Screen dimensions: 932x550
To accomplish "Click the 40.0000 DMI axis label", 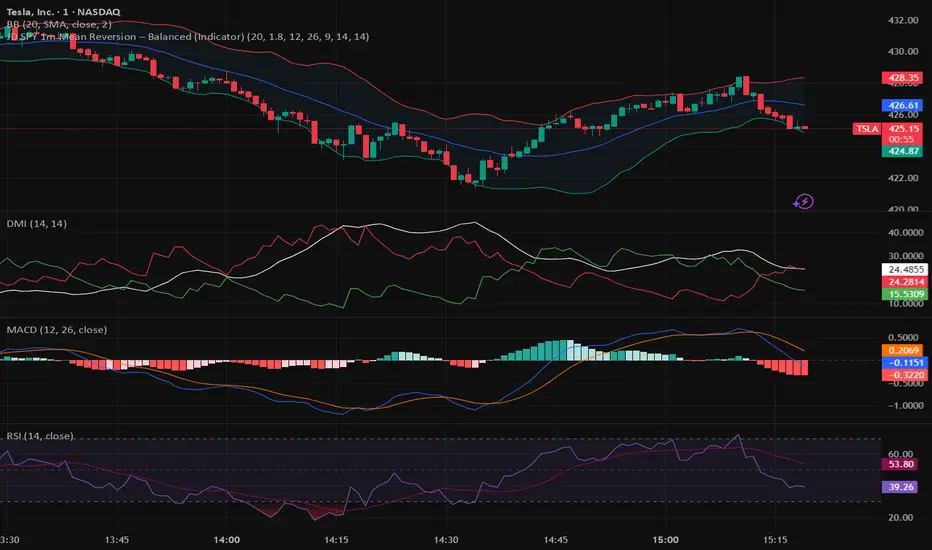I will 905,232.
